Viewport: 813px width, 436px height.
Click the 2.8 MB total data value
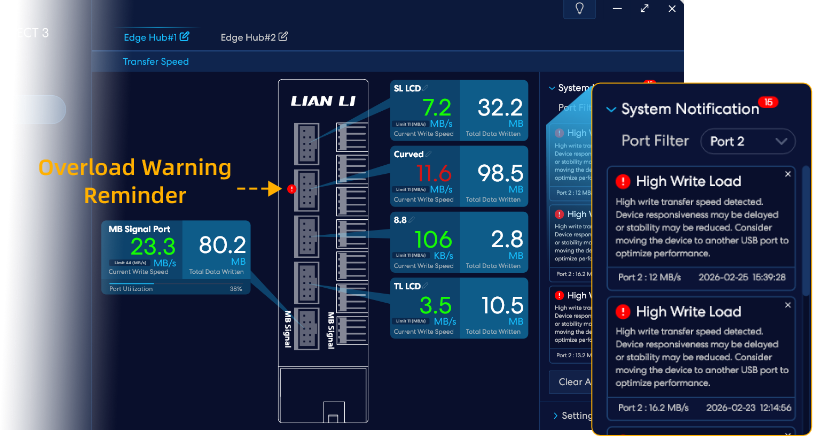point(507,240)
